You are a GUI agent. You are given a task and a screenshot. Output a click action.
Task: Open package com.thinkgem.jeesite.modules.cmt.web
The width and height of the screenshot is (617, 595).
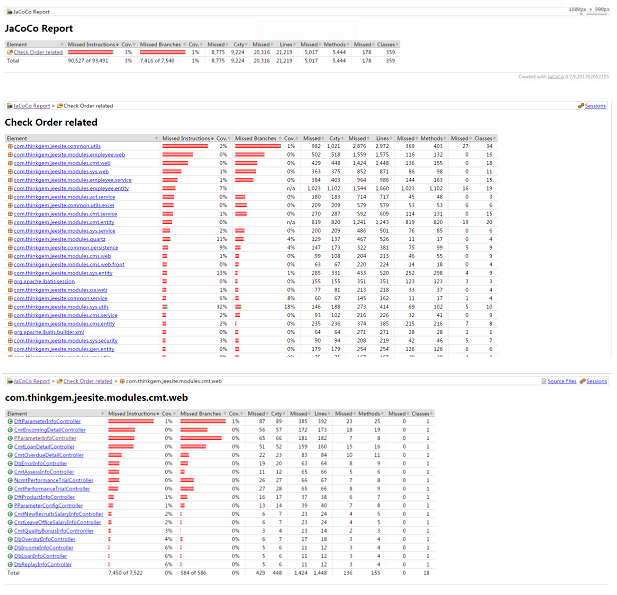point(62,163)
